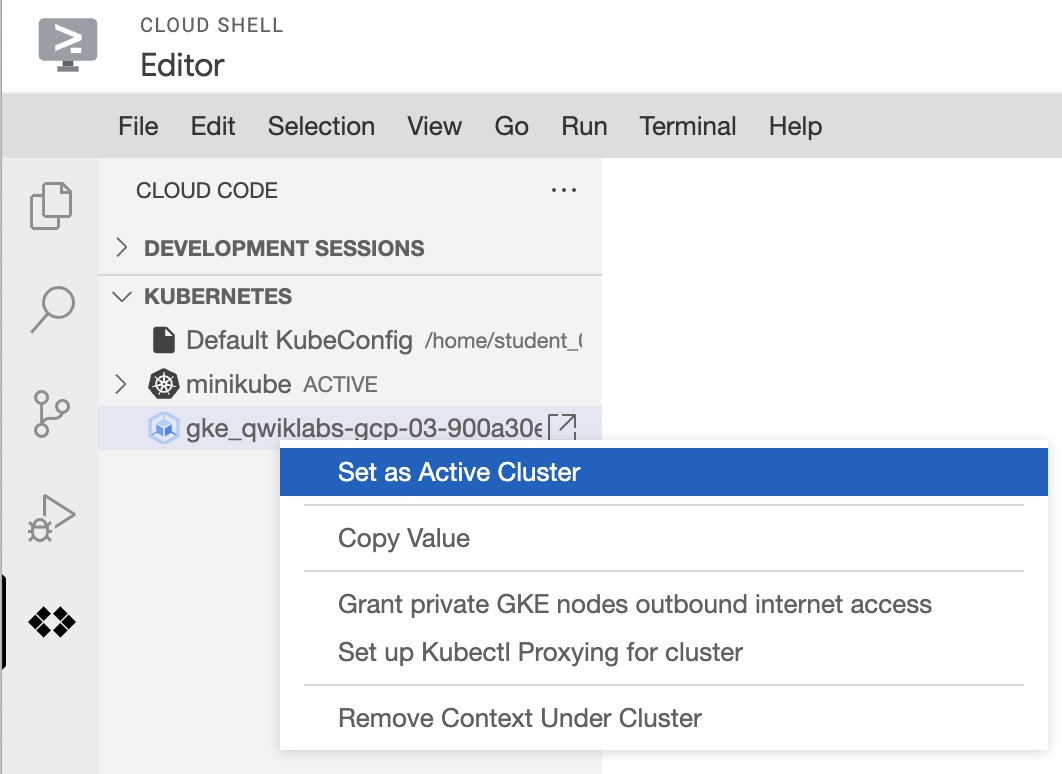Expand the Development Sessions section
Image resolution: width=1062 pixels, height=774 pixels.
[x=122, y=247]
